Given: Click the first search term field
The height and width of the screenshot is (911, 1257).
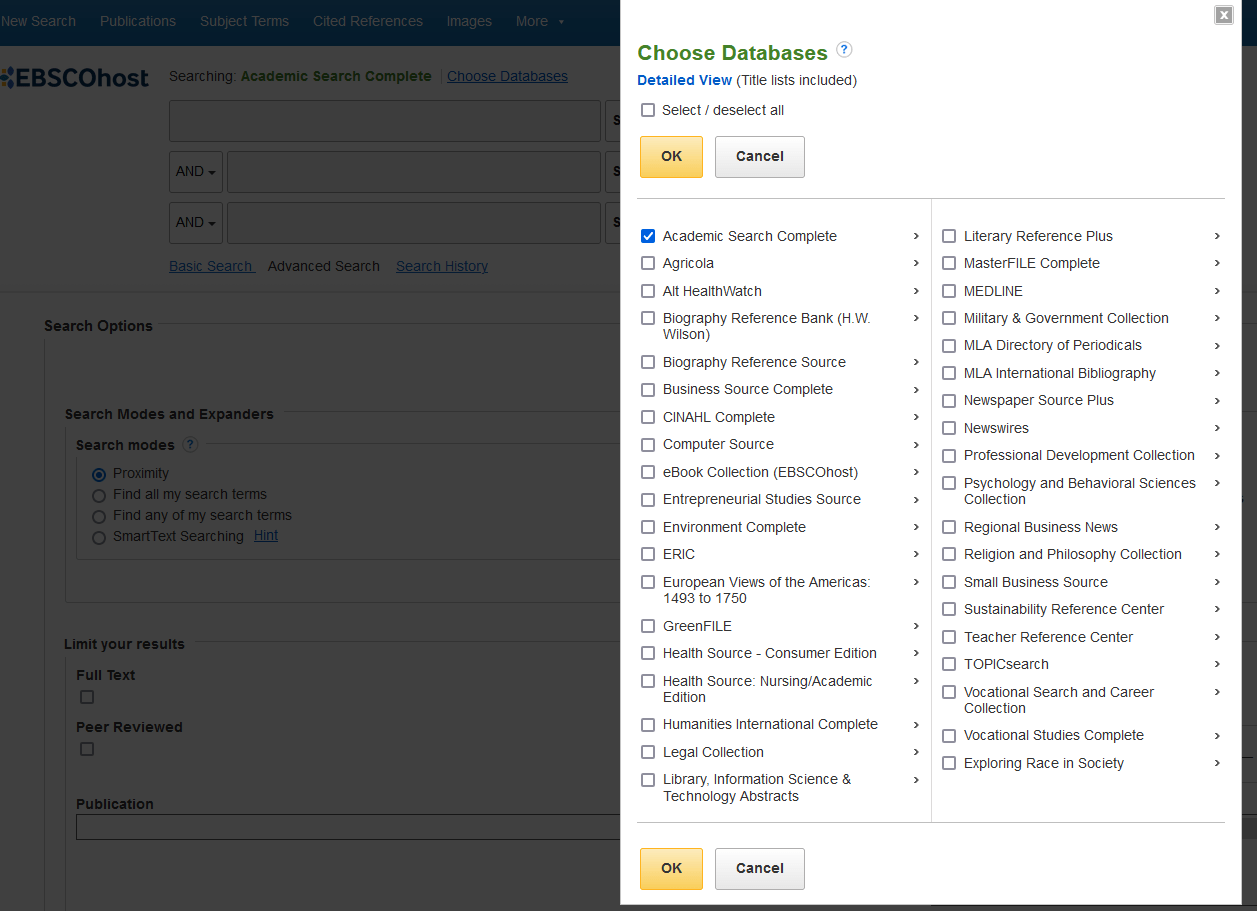Looking at the screenshot, I should [385, 121].
